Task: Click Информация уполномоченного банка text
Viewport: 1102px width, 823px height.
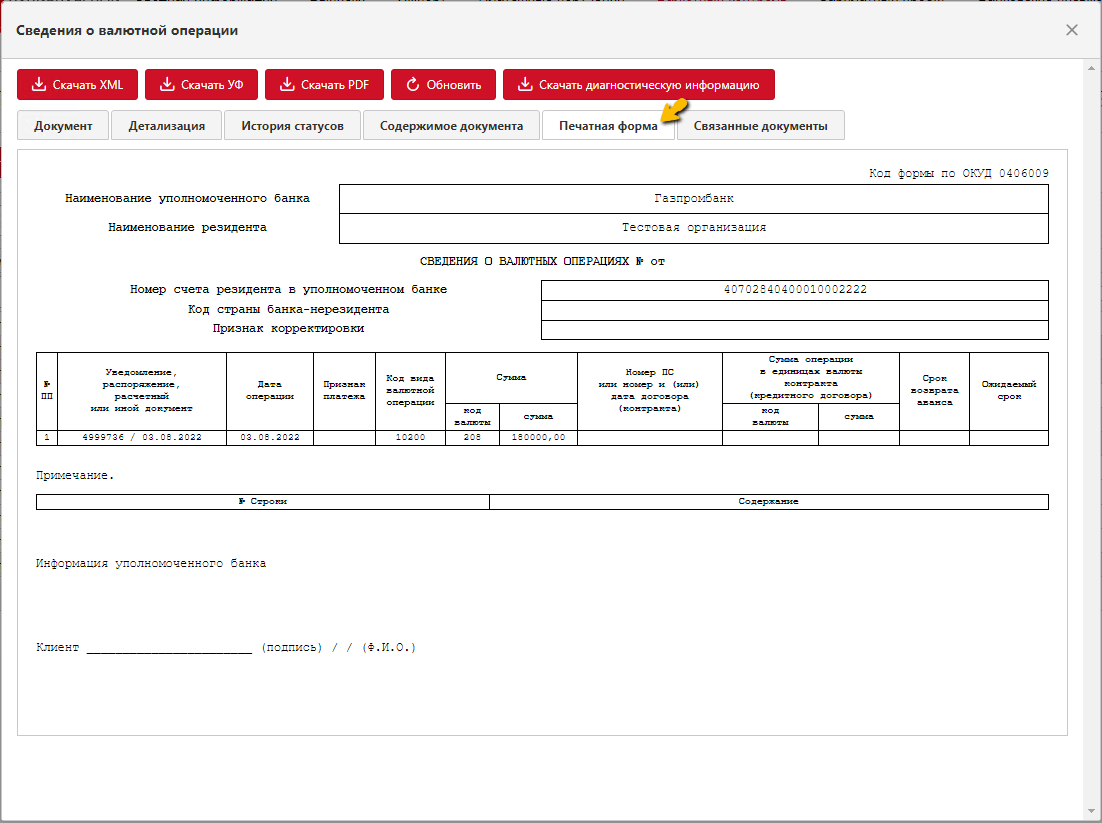Action: coord(151,564)
